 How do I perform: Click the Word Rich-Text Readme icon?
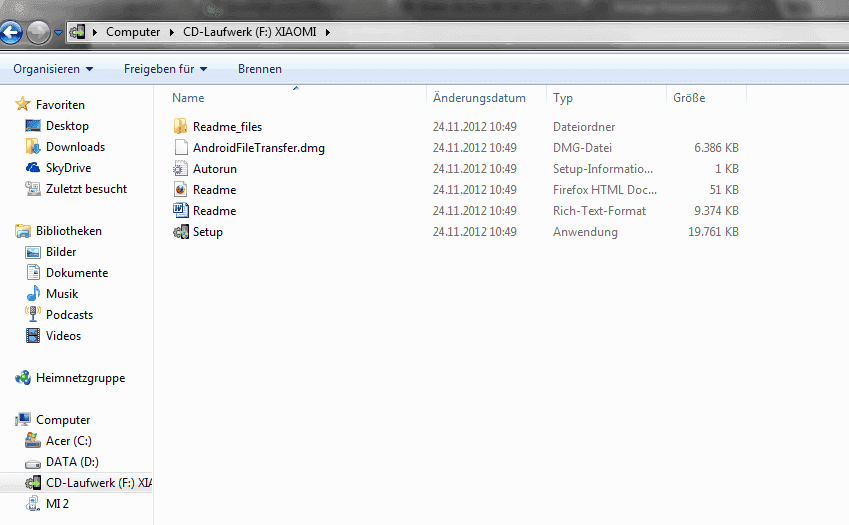[180, 210]
